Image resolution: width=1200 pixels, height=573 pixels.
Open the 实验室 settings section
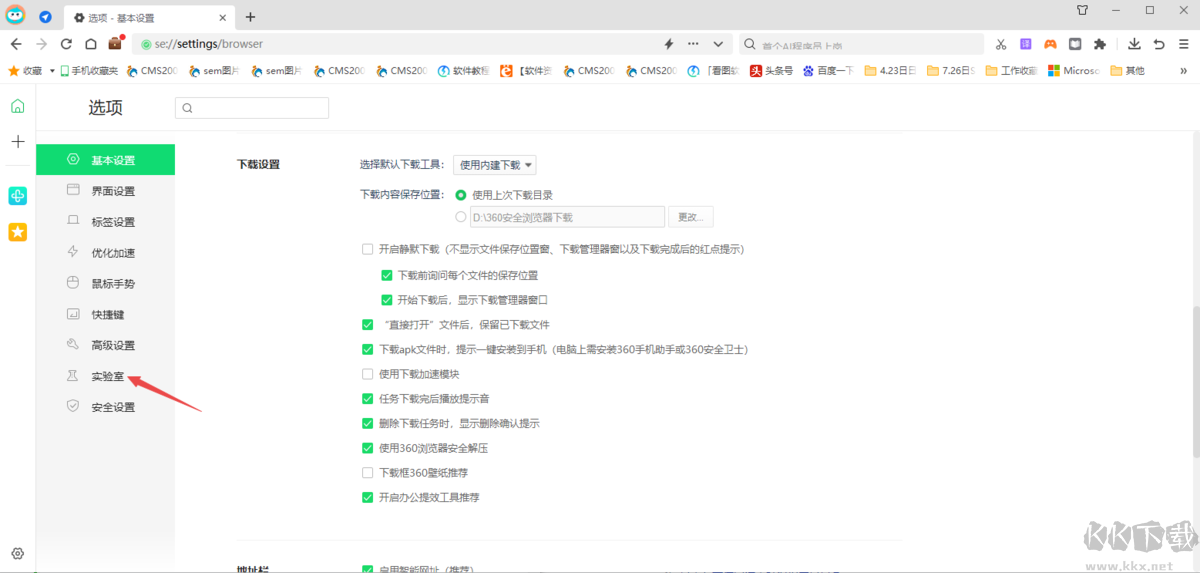coord(107,377)
